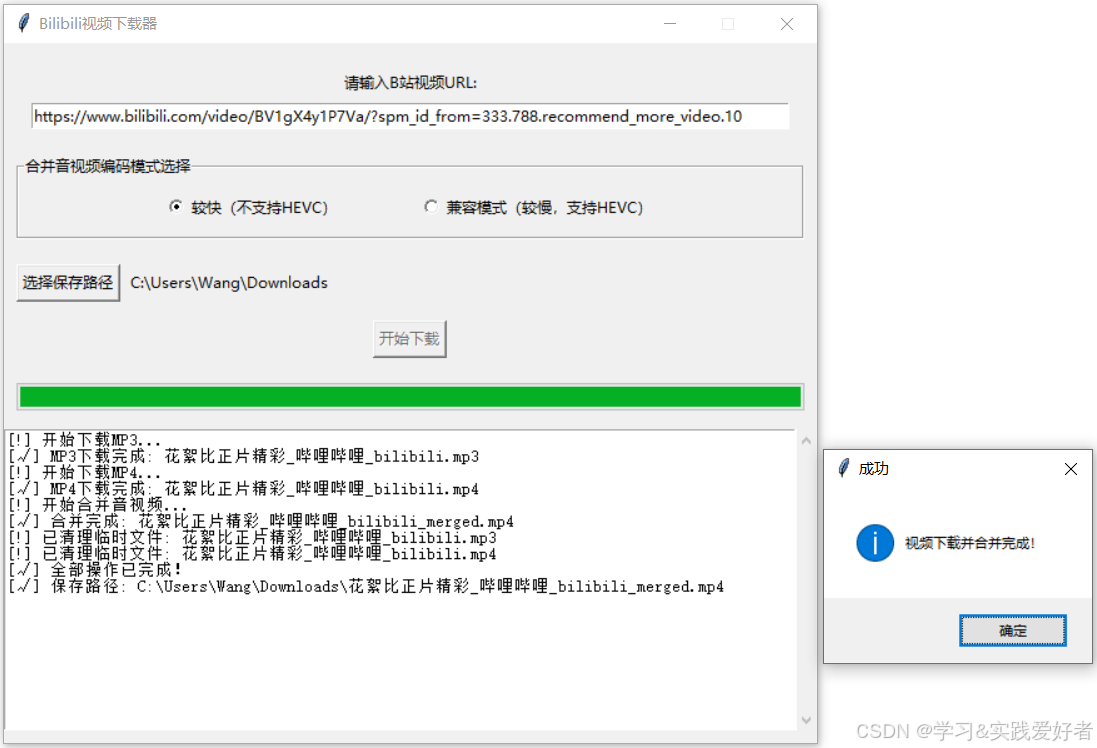Click the 选择保存路径 button
Screen dimensions: 1097x748
68,283
